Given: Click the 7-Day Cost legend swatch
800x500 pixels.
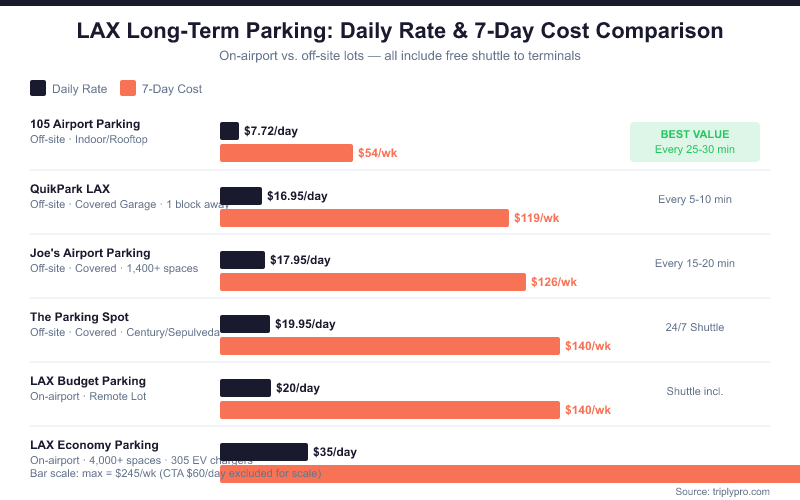Looking at the screenshot, I should click(x=127, y=88).
